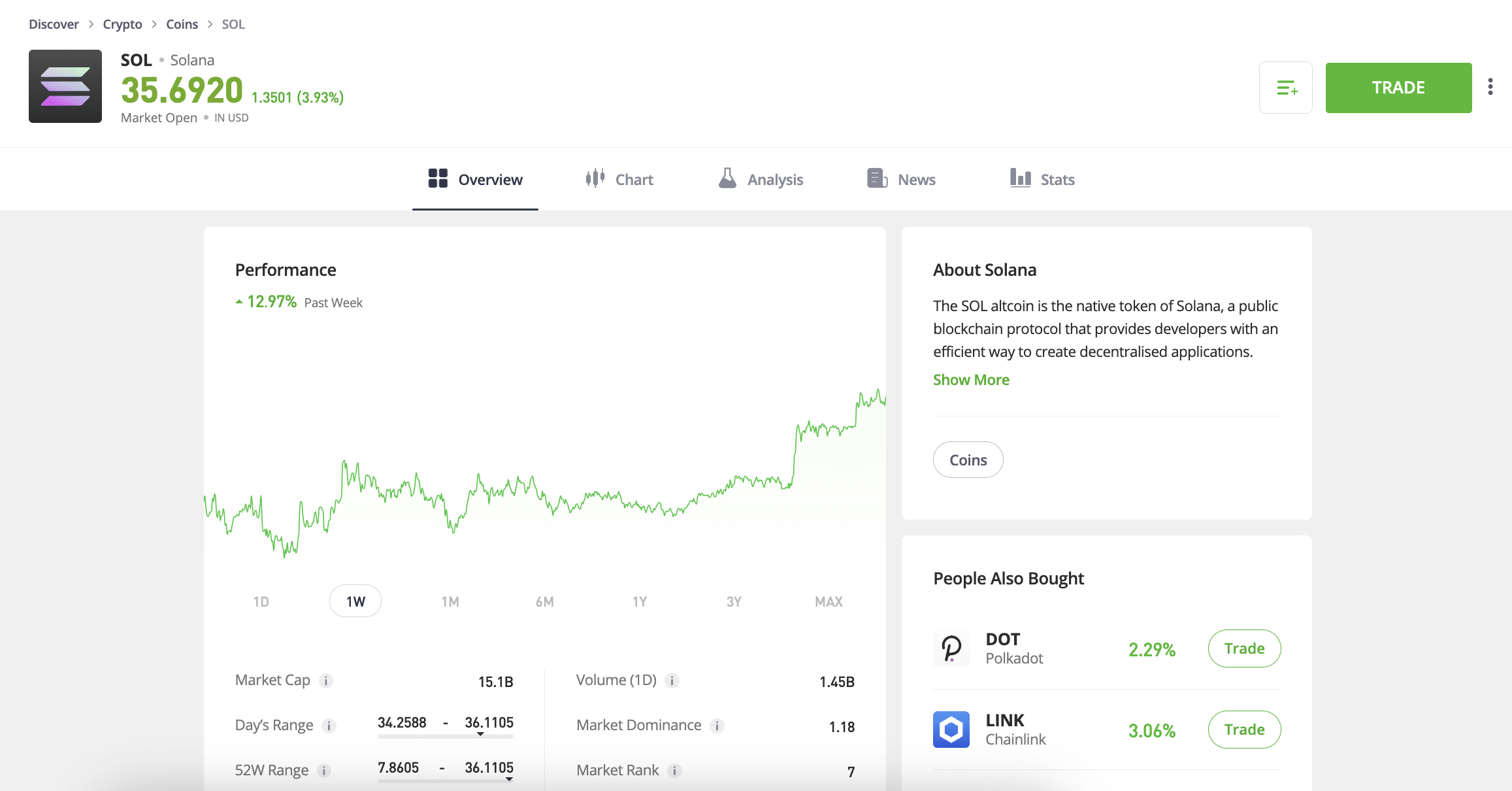Click the Overview grid icon

click(x=438, y=178)
